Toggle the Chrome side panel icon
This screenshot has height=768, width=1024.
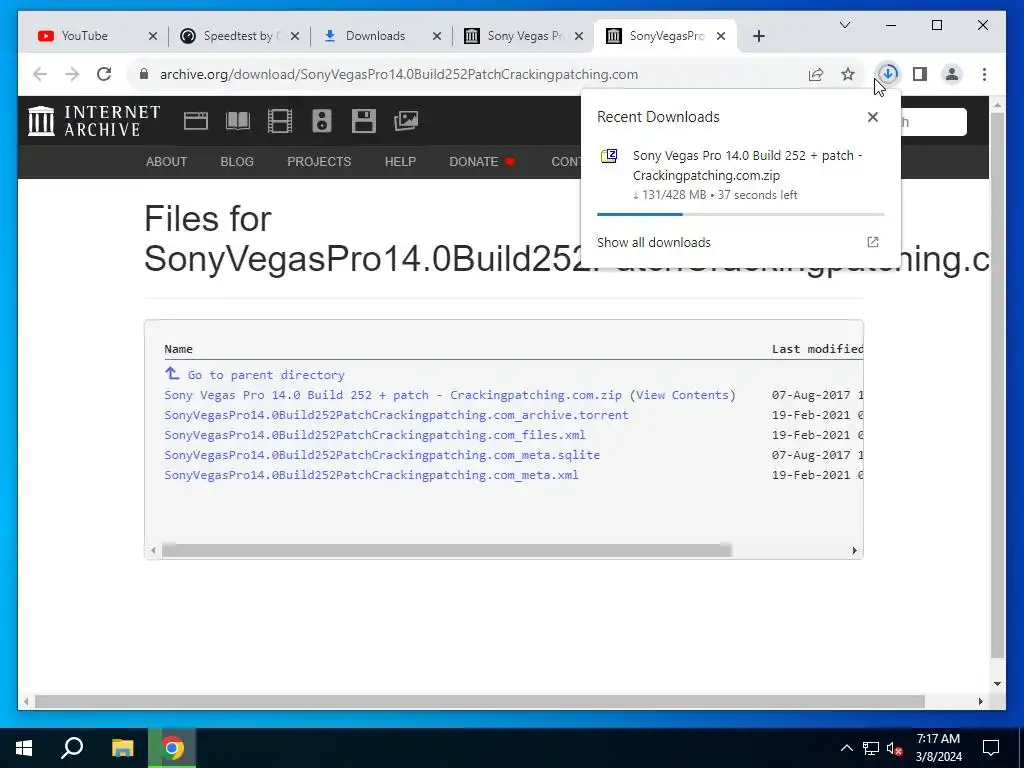[x=920, y=74]
